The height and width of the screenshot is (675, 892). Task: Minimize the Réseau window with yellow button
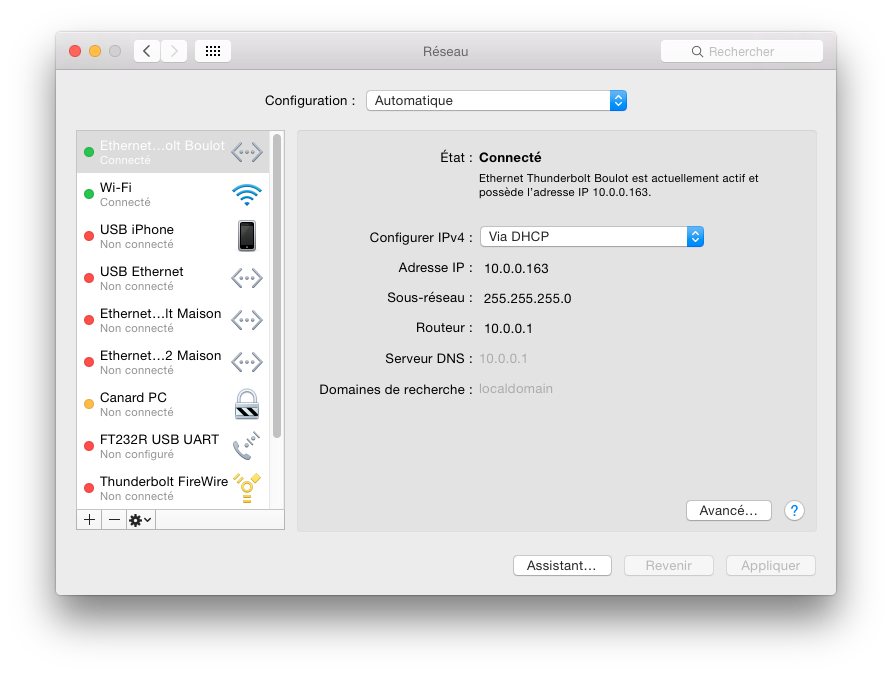(95, 51)
